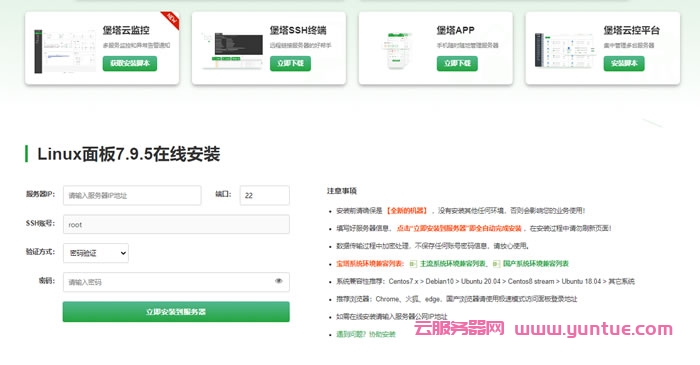Screen dimensions: 700x365
Task: Click the 堡塔APP card title
Action: (455, 30)
